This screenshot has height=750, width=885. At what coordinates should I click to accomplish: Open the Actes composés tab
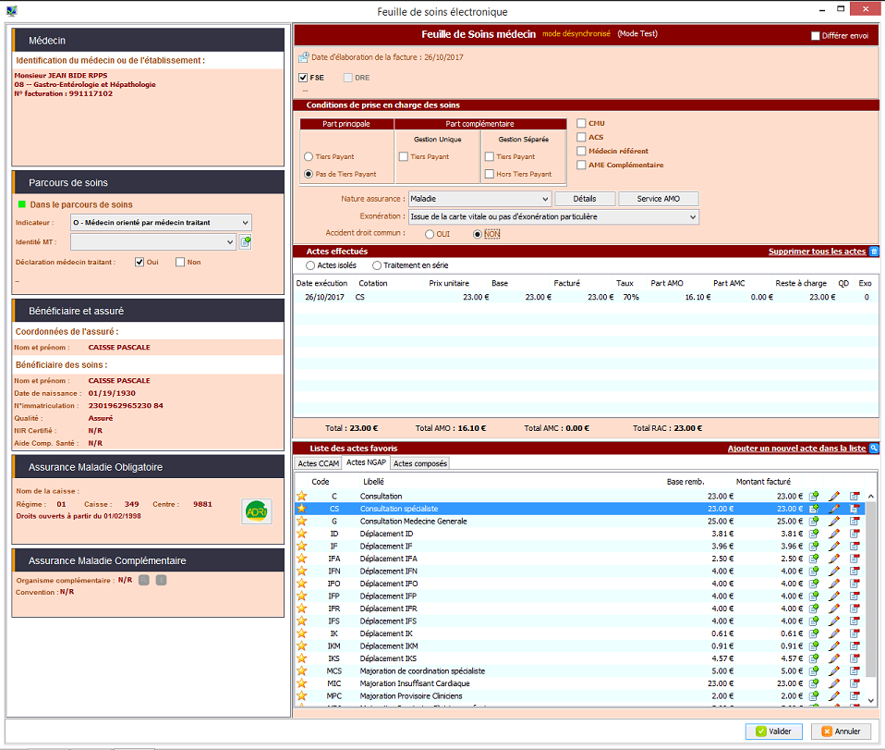click(420, 464)
